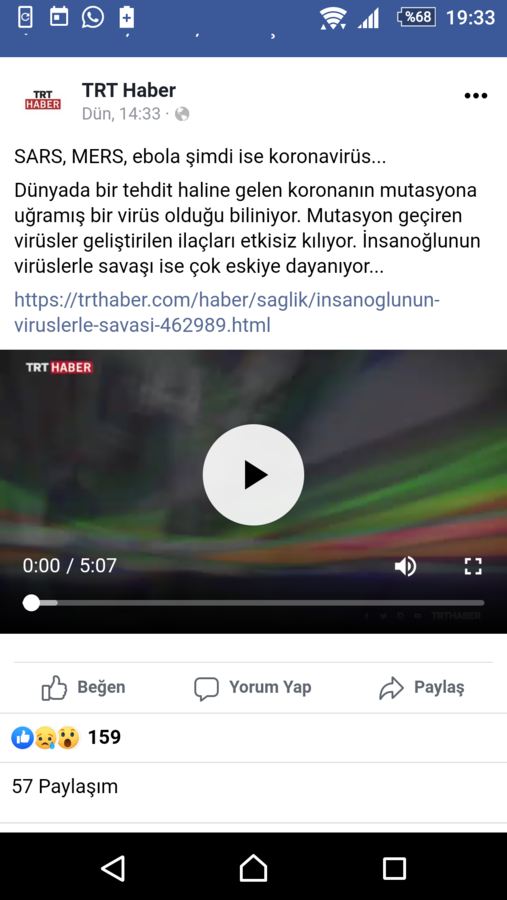
Task: Enter fullscreen mode on the video
Action: click(473, 567)
